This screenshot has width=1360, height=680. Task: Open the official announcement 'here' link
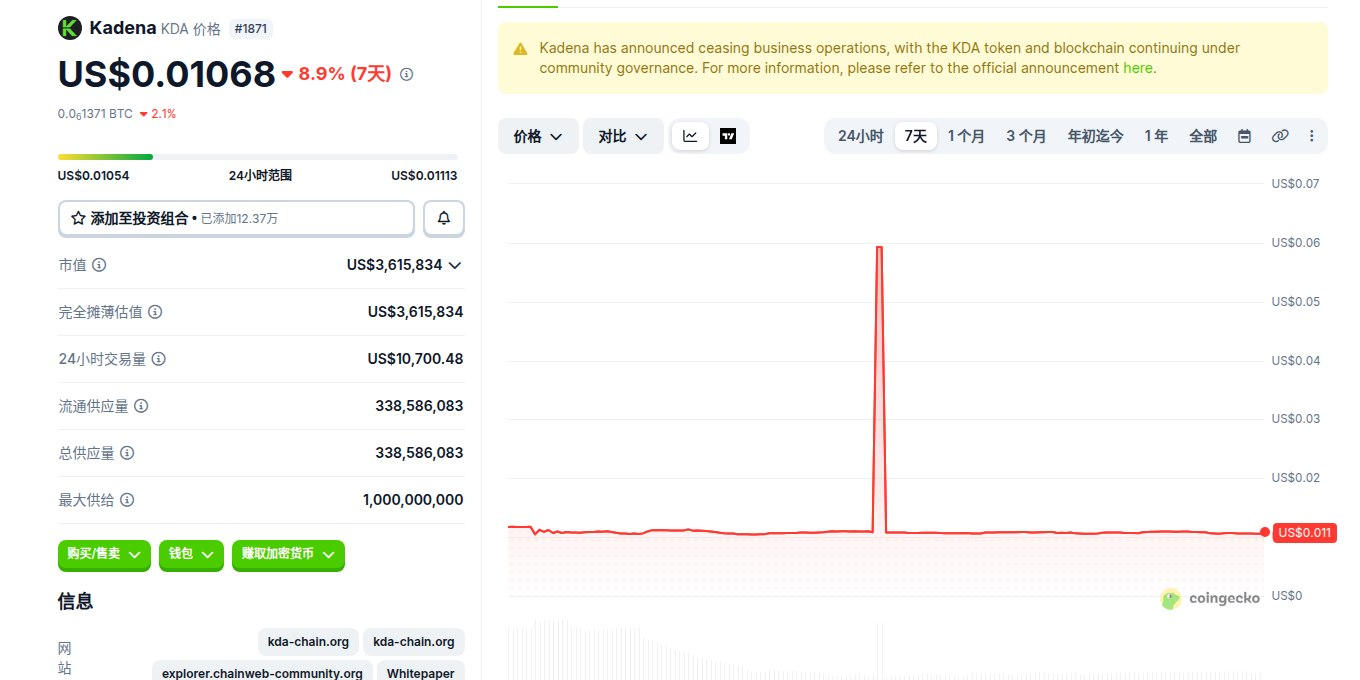(x=1138, y=68)
